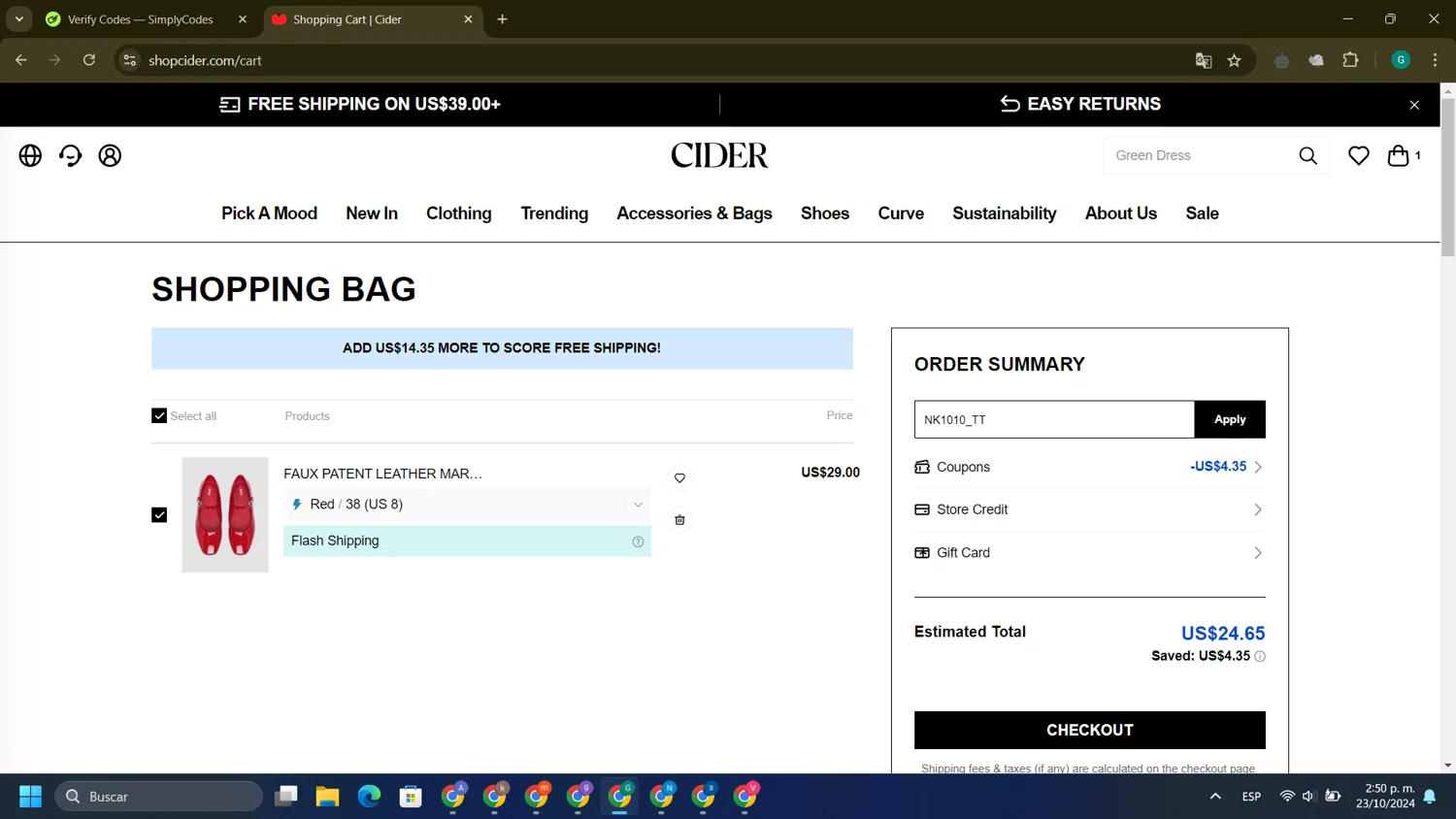
Task: Open File Explorer from taskbar
Action: [327, 797]
